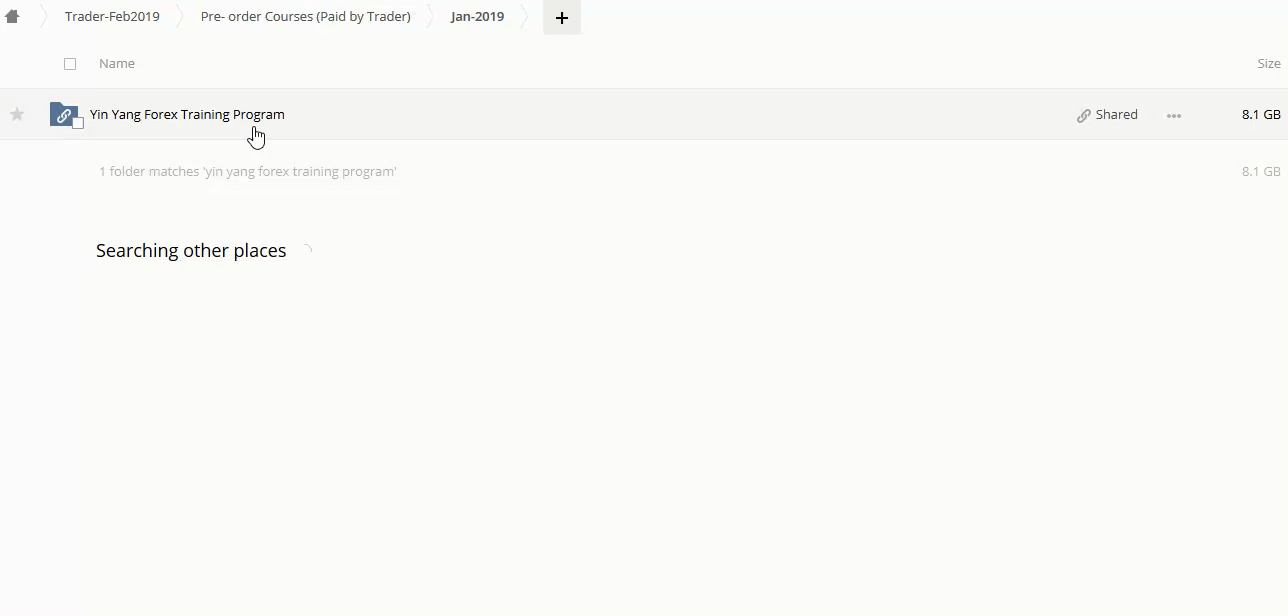
Task: Sort files by the Name column
Action: (x=117, y=64)
